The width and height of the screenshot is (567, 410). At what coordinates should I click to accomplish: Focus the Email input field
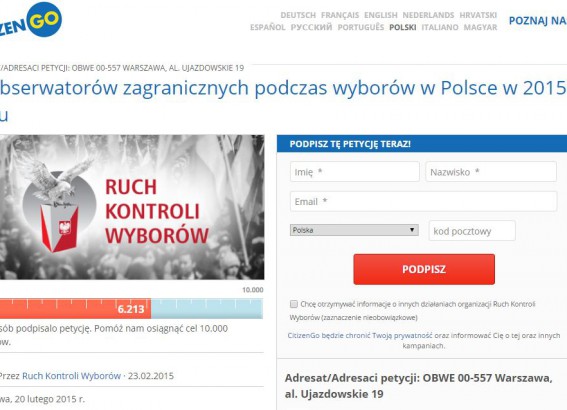[x=423, y=201]
